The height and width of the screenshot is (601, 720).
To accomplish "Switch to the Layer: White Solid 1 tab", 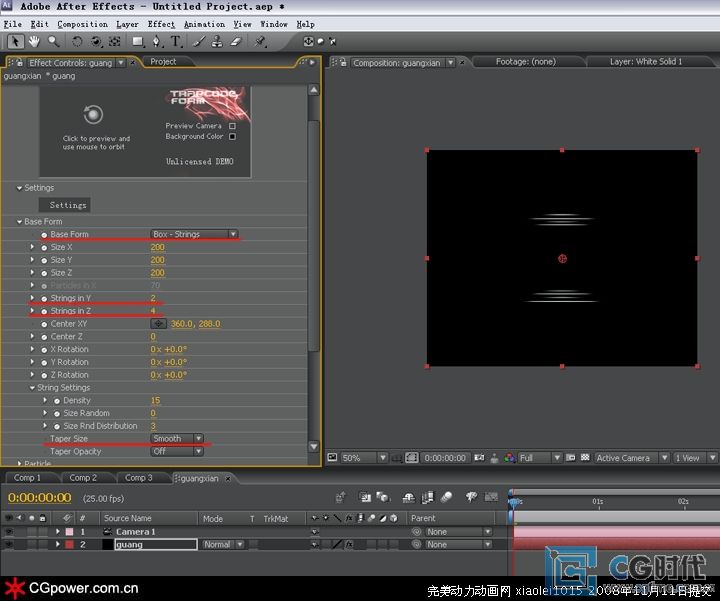I will [x=646, y=62].
